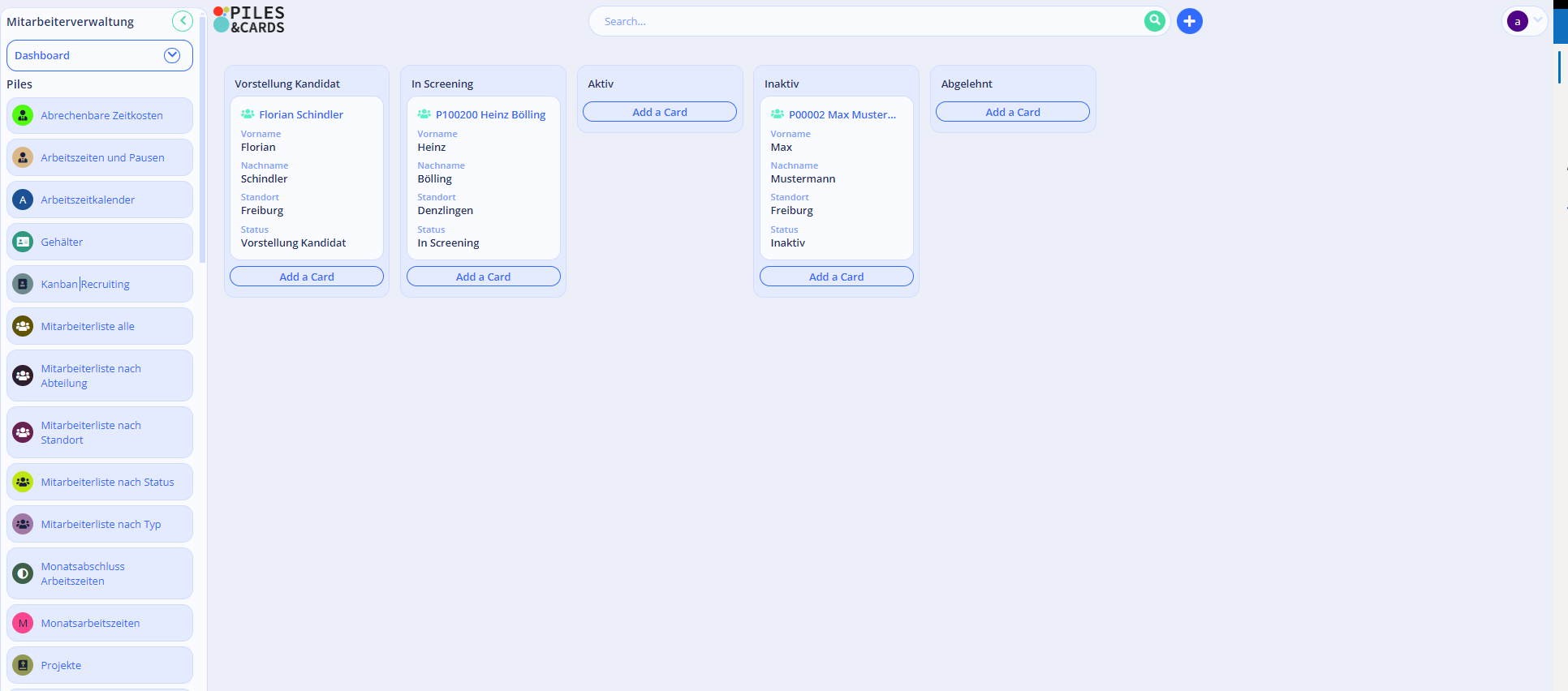The image size is (1568, 691).
Task: Add a card to In Screening column
Action: (484, 277)
